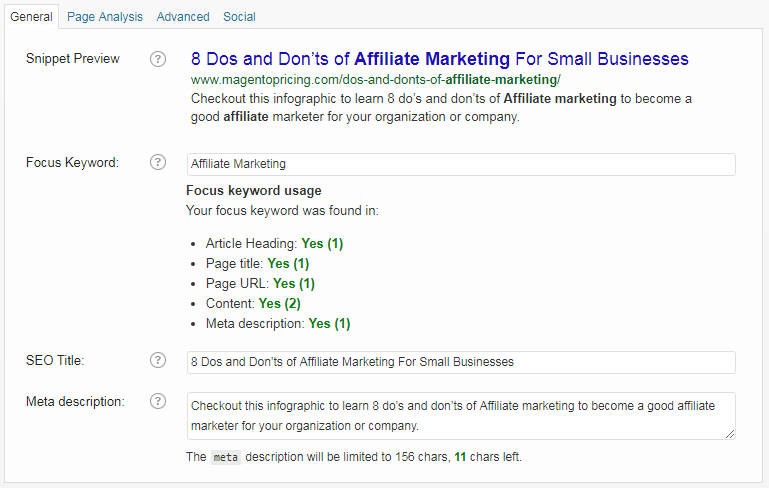Screen dimensions: 769x488
Task: Open the Page Analysis tab
Action: click(105, 17)
